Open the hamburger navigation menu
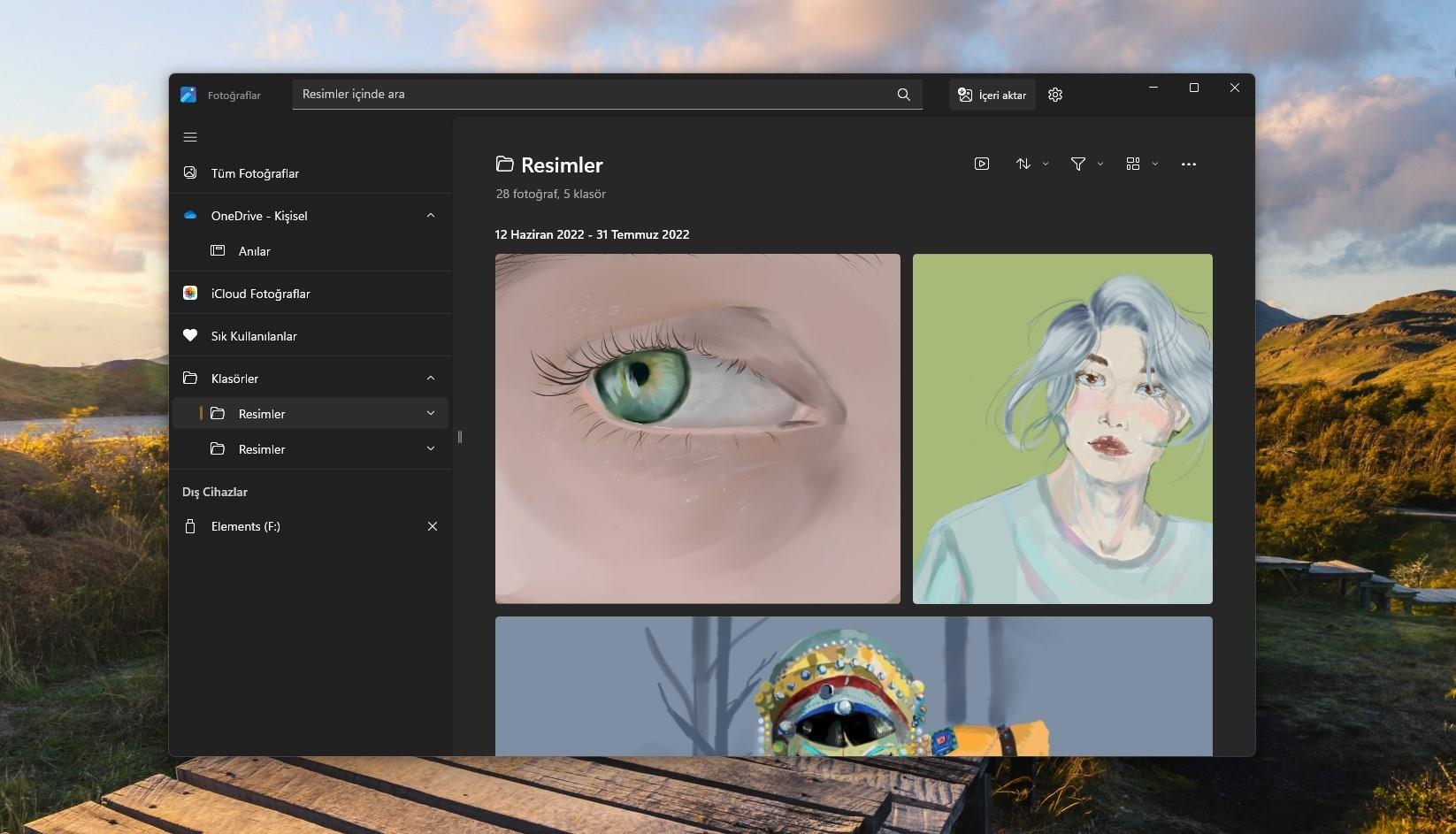This screenshot has width=1456, height=834. click(x=190, y=137)
